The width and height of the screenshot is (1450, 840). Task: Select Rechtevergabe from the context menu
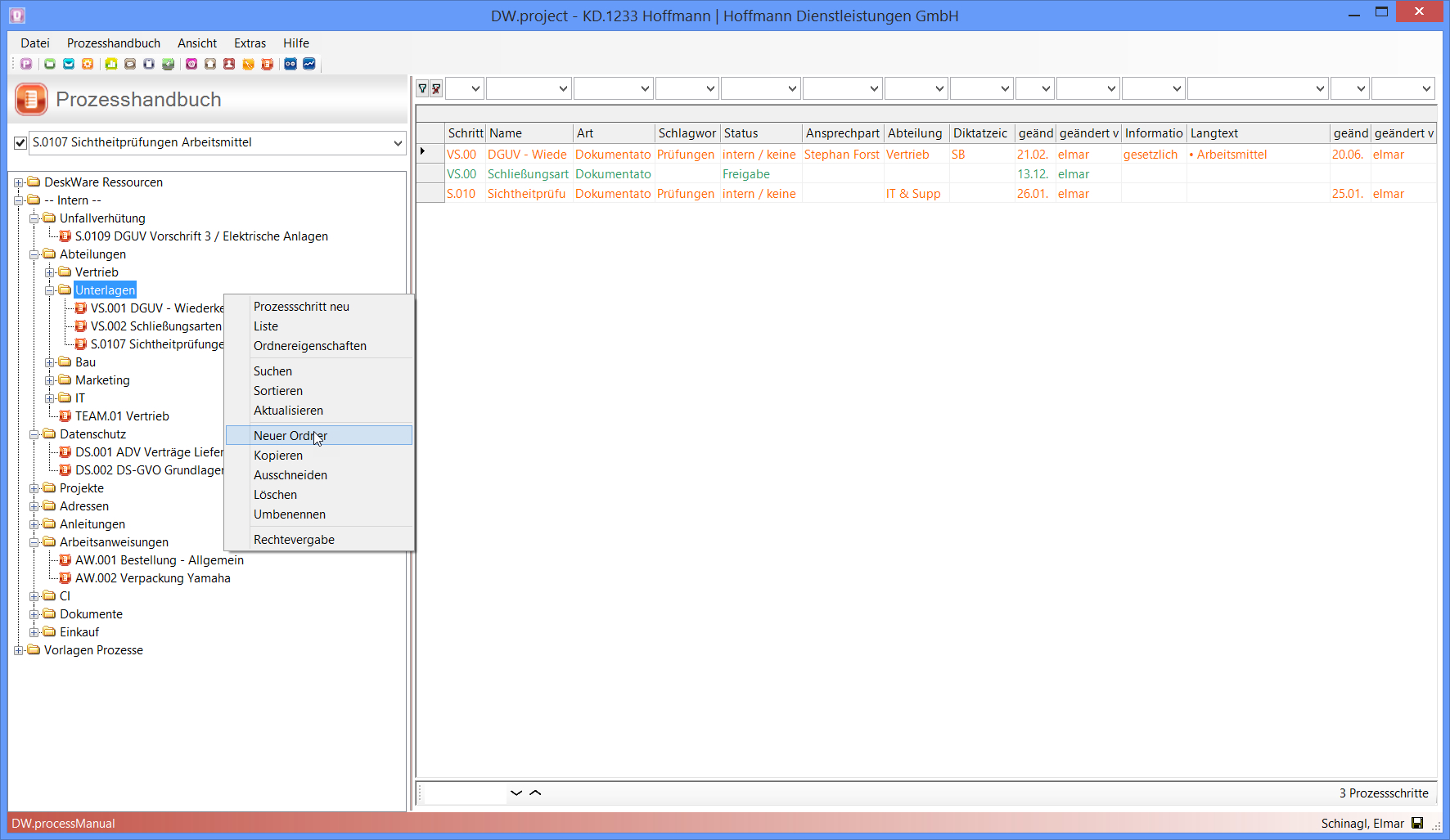pyautogui.click(x=319, y=540)
